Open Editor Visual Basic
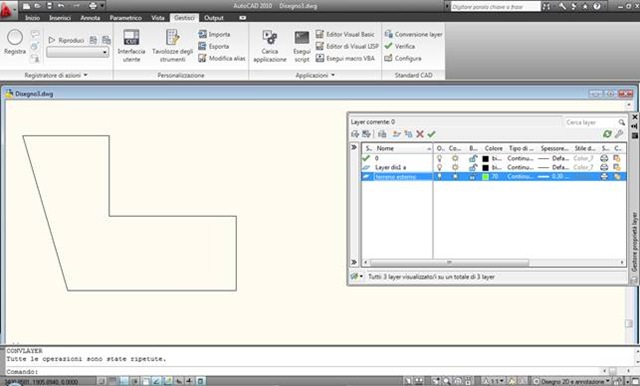640x386 pixels. tap(345, 34)
